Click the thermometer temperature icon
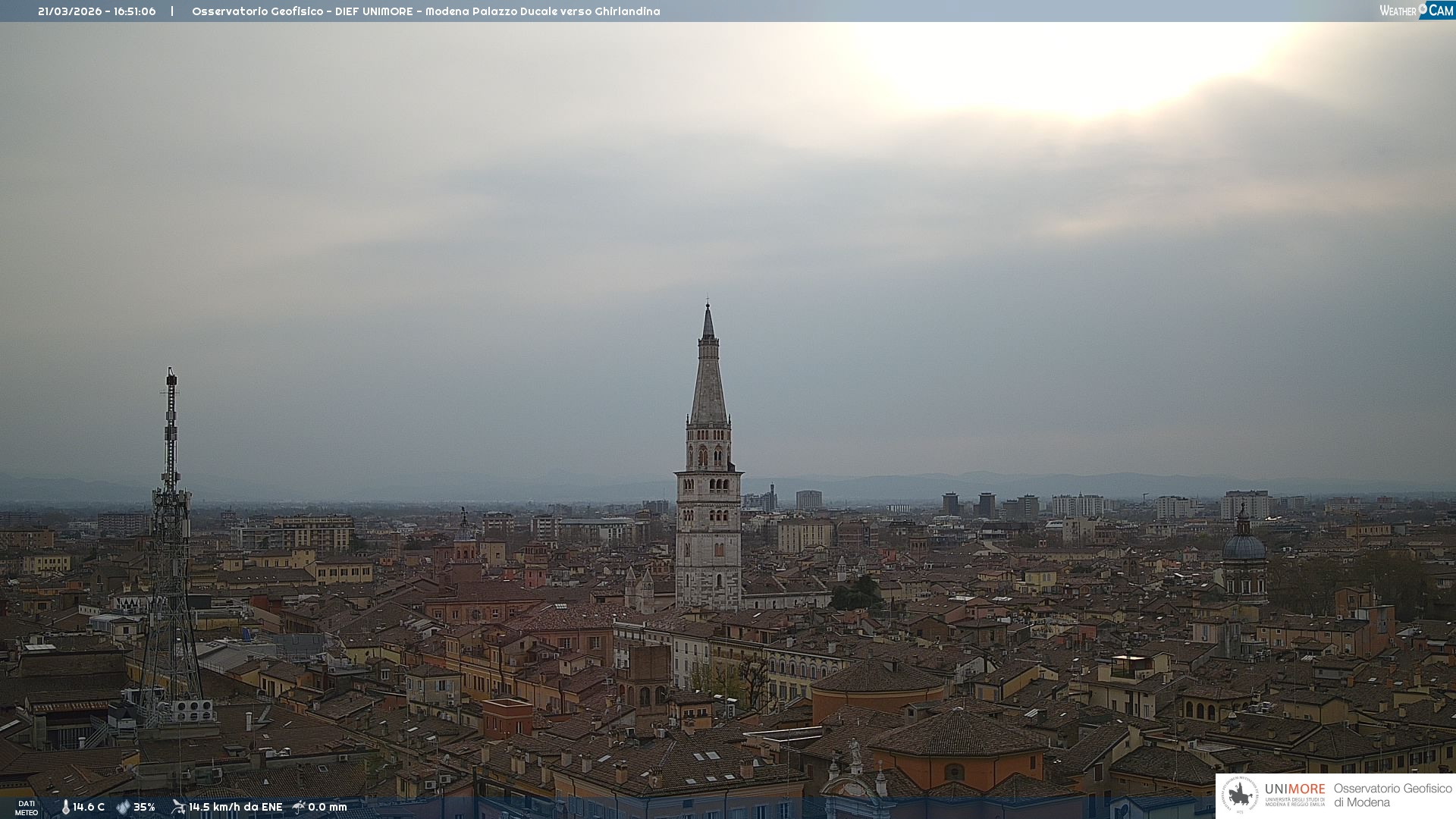 tap(65, 807)
